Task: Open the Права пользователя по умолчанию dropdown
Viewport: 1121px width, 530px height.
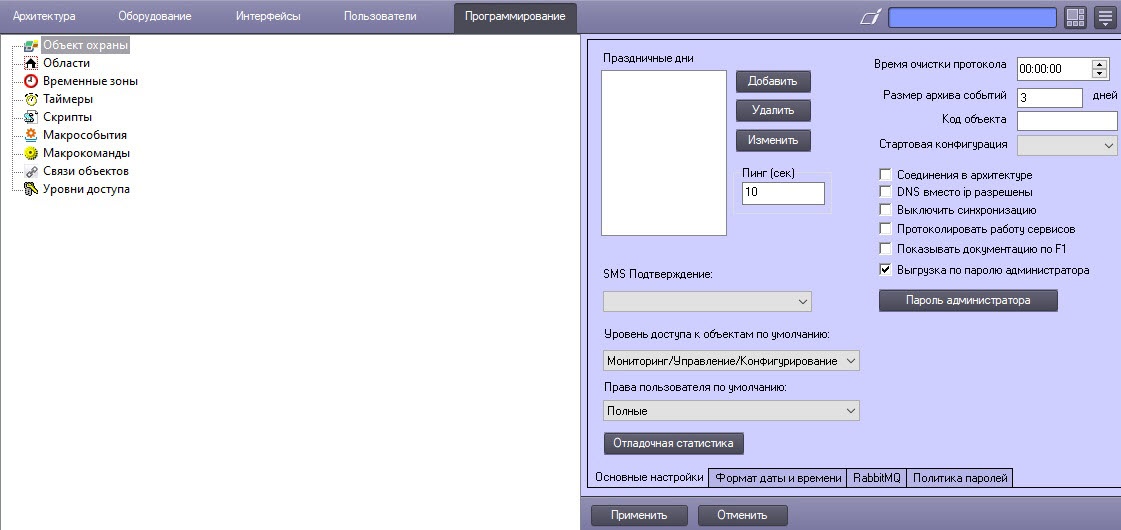Action: pyautogui.click(x=731, y=411)
